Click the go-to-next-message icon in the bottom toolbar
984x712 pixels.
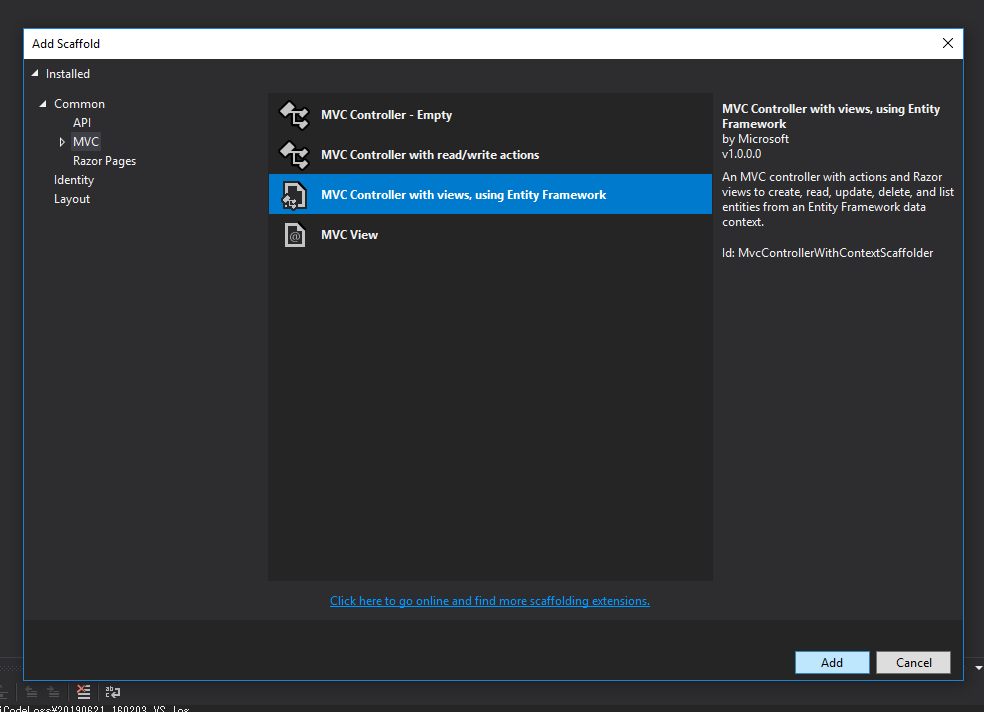click(54, 692)
